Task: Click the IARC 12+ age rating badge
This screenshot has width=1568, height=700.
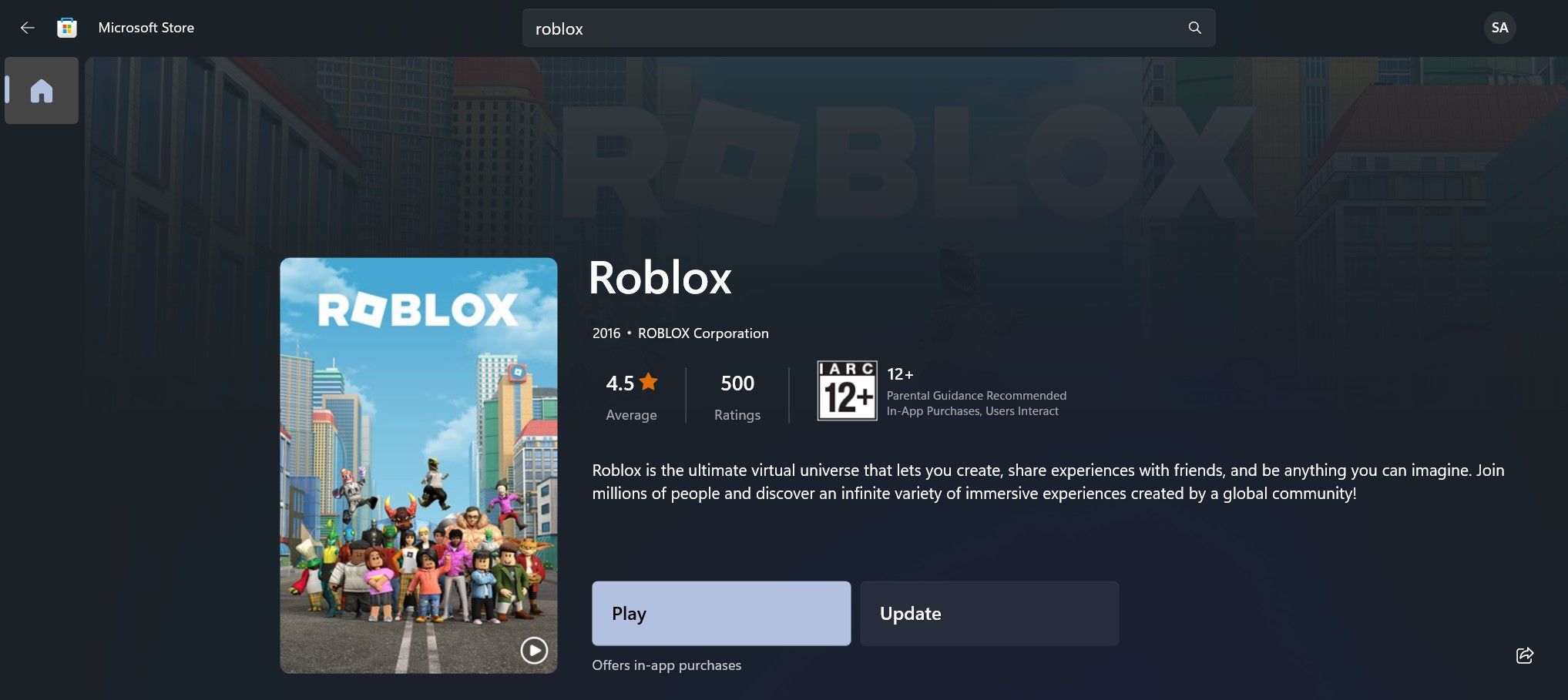Action: click(846, 391)
